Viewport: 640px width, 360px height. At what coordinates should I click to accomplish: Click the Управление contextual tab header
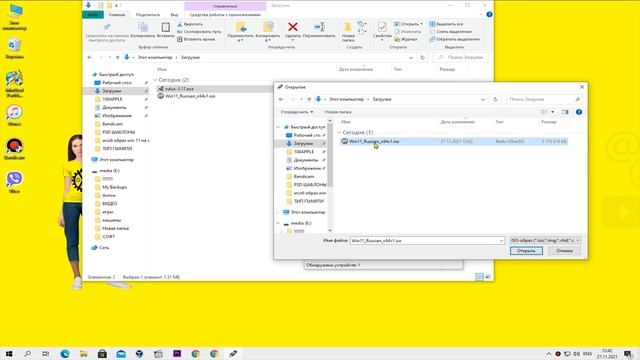(225, 6)
